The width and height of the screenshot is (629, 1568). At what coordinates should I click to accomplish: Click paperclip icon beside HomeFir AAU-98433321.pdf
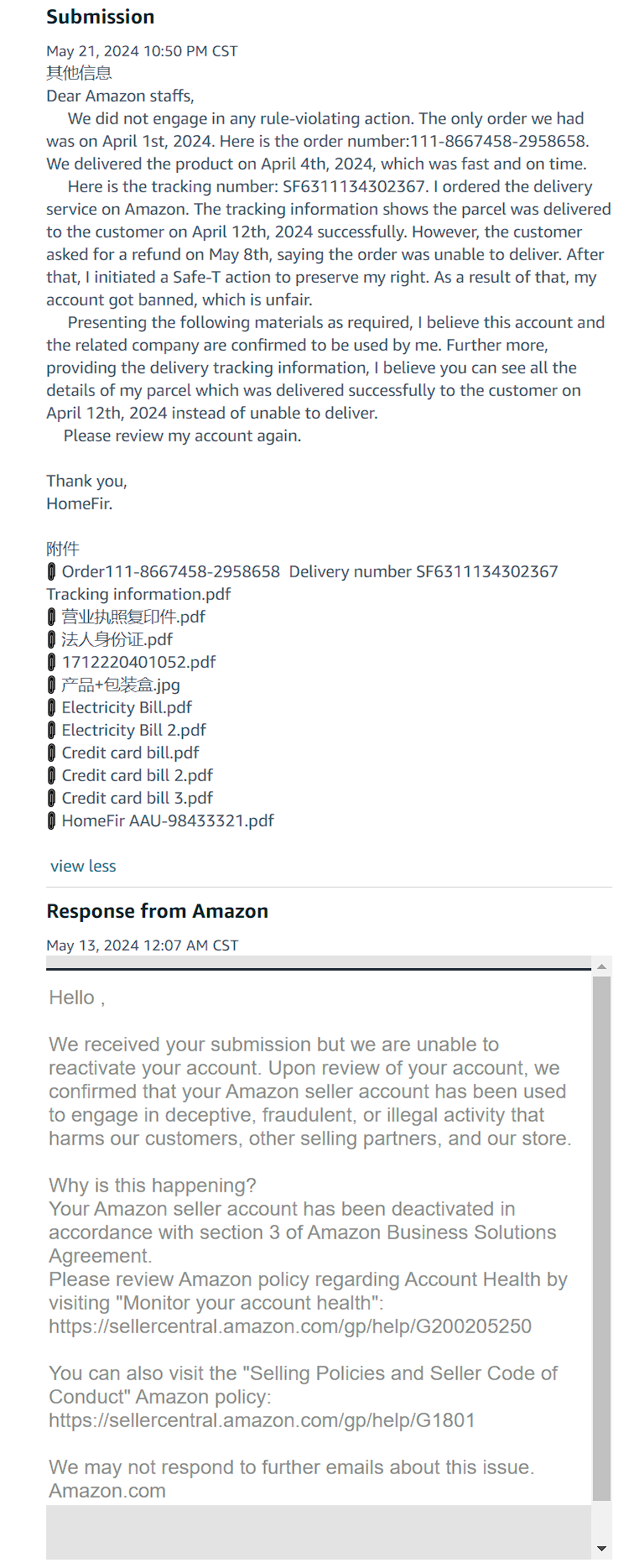[51, 821]
